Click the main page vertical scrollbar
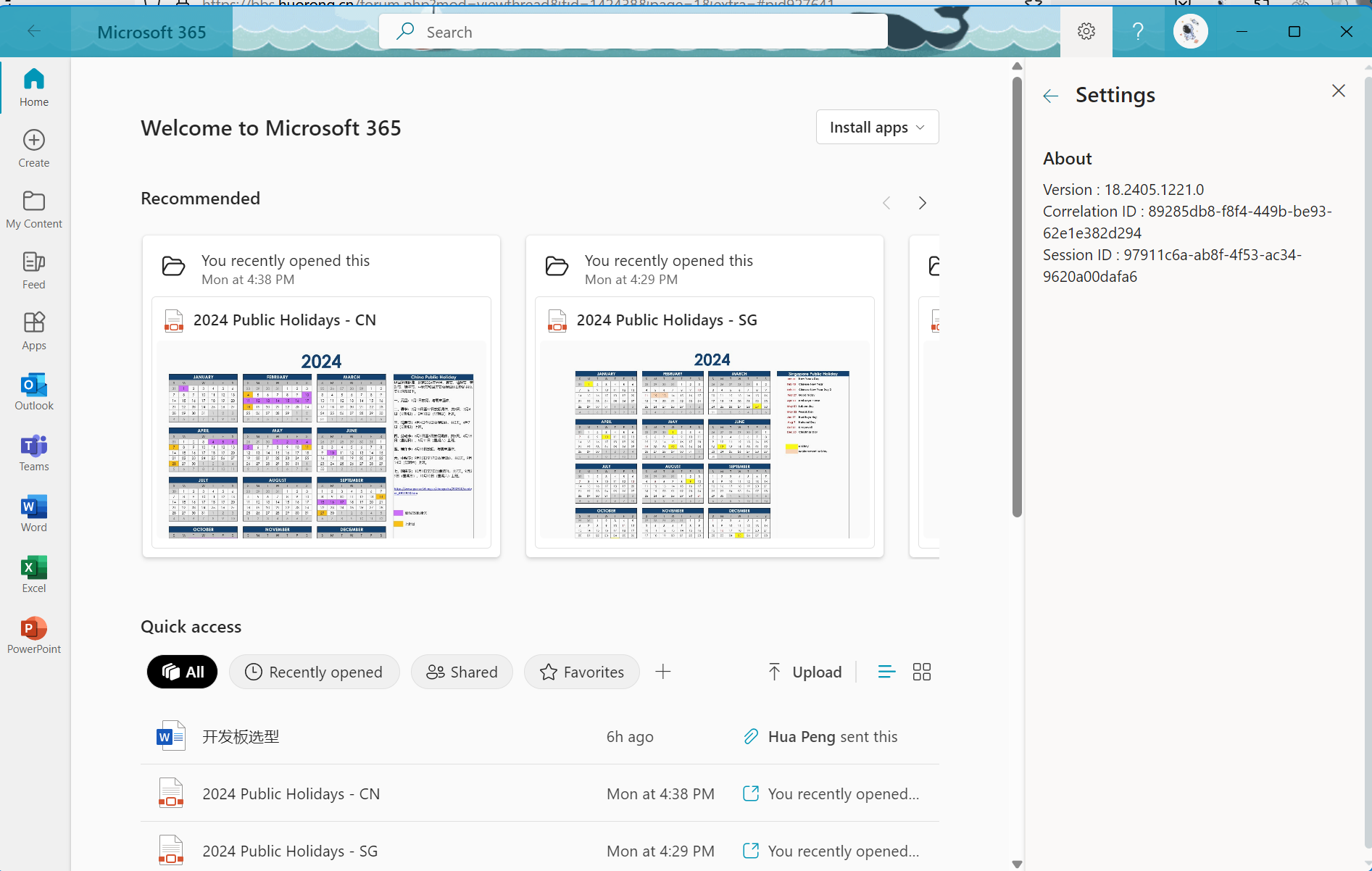 pos(1017,297)
